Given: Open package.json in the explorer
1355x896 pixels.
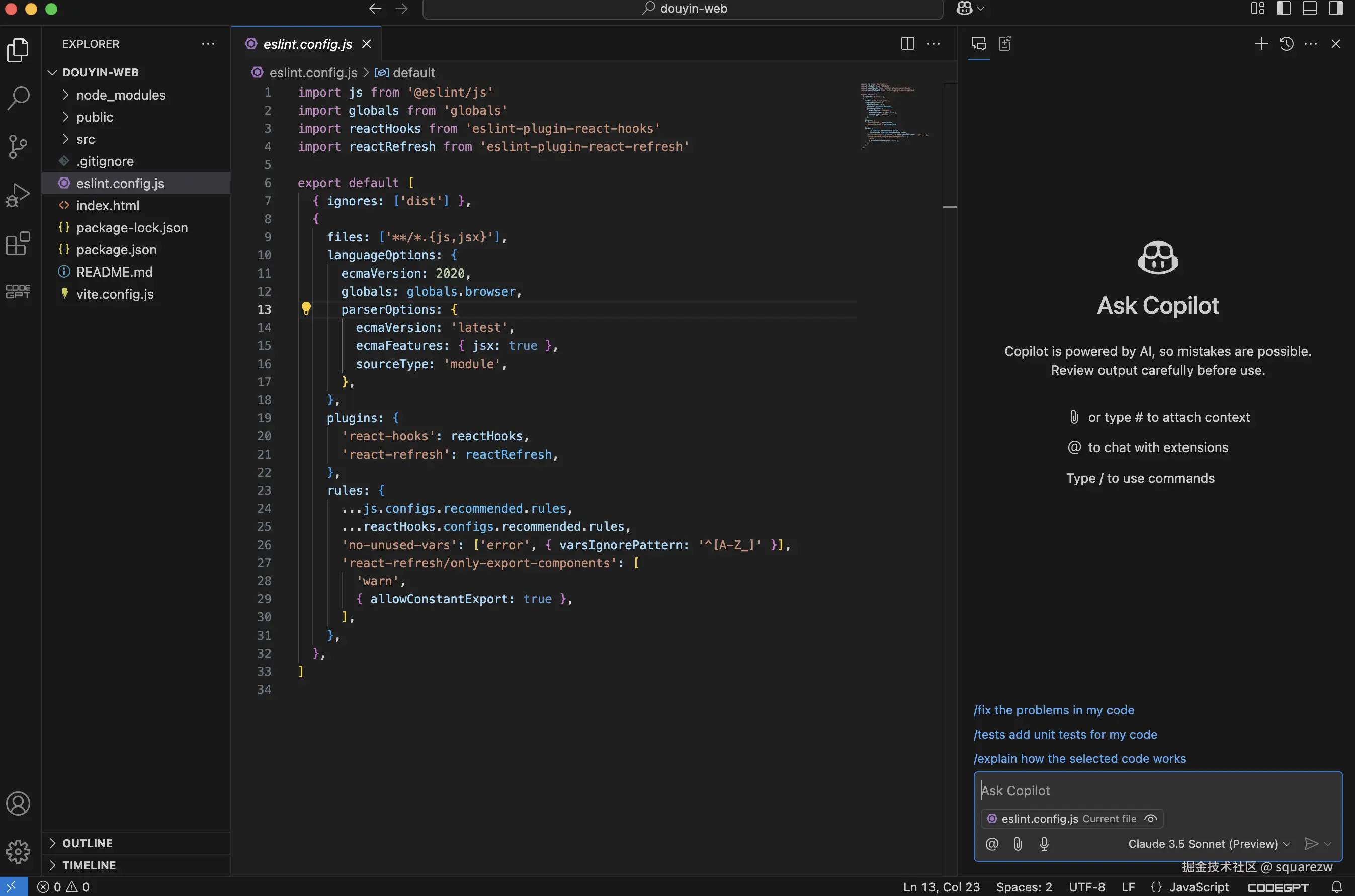Looking at the screenshot, I should (116, 250).
